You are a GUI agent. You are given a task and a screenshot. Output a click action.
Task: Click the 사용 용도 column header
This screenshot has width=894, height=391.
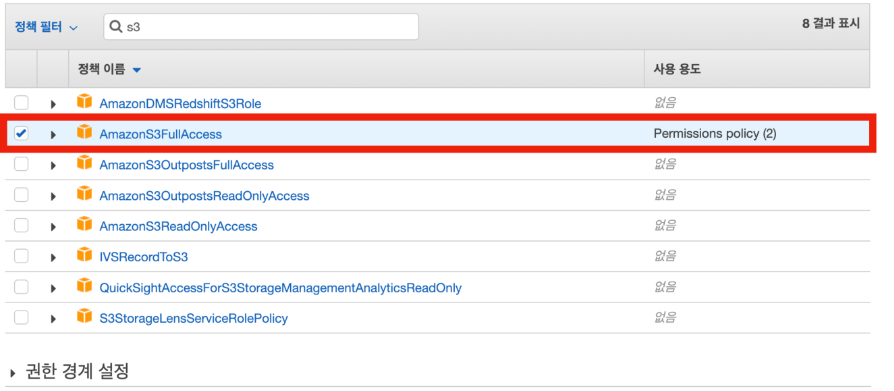(x=677, y=70)
